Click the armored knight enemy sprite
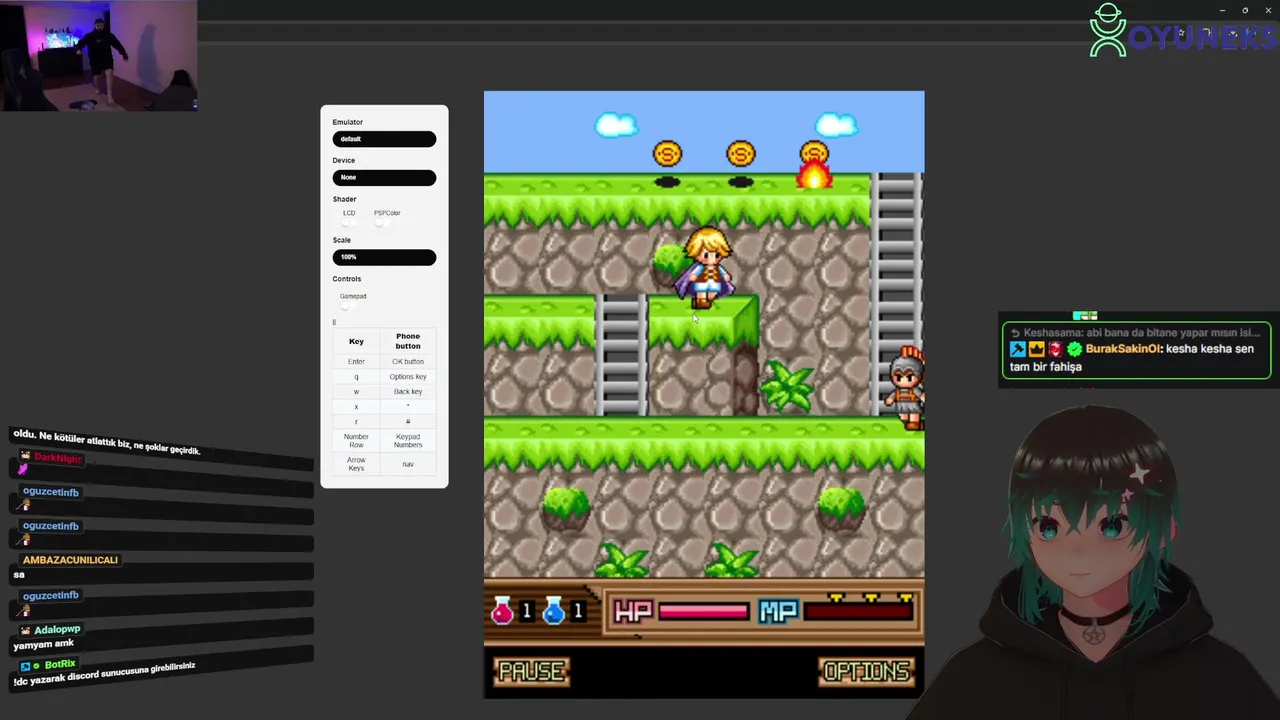 coord(907,388)
